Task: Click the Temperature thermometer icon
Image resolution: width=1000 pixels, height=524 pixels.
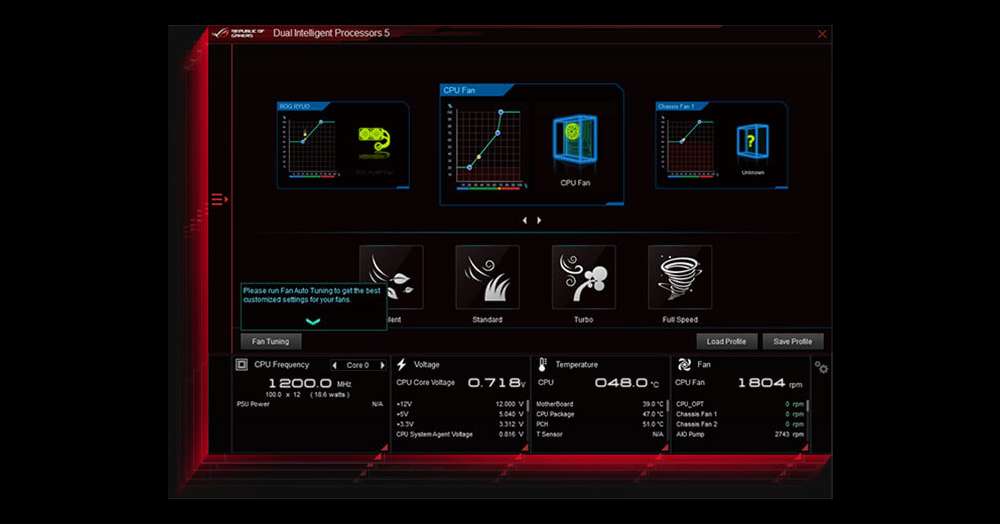Action: (x=543, y=365)
